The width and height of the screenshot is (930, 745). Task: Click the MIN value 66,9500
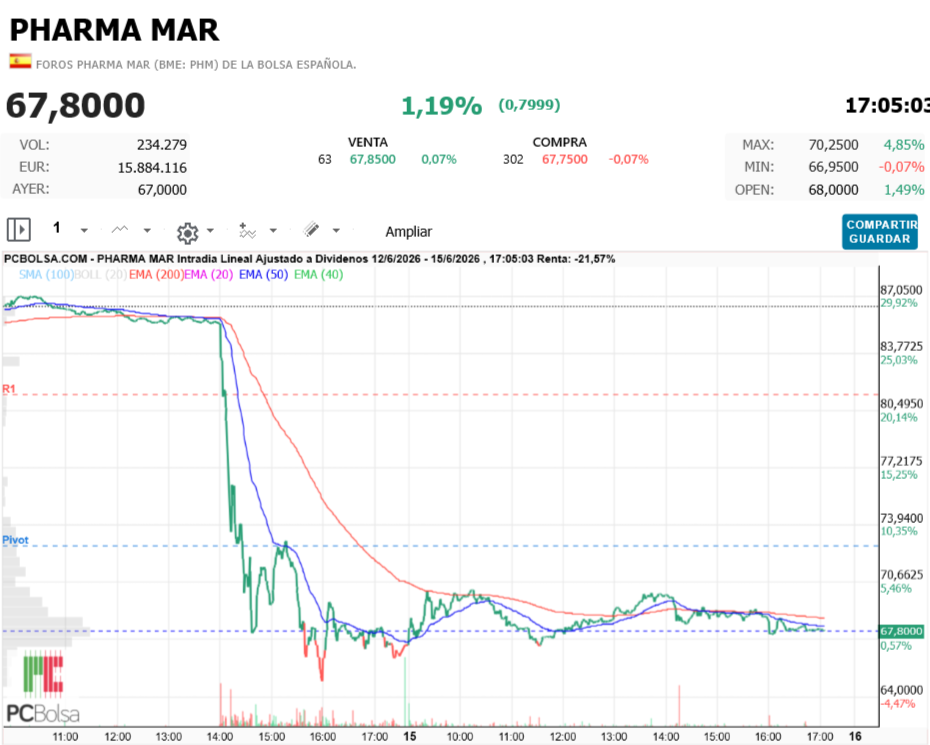(833, 167)
